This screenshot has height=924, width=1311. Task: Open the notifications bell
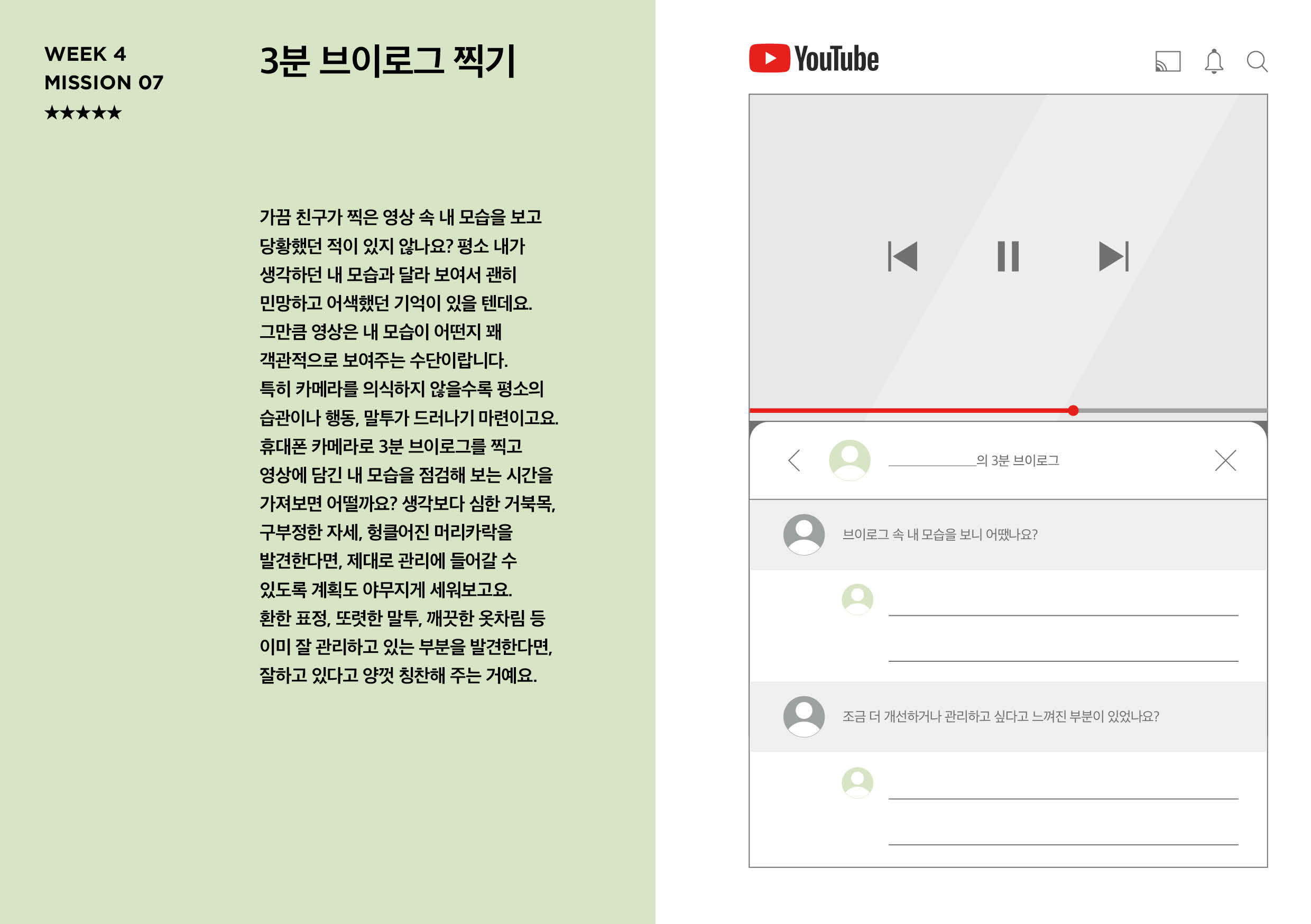[x=1214, y=61]
